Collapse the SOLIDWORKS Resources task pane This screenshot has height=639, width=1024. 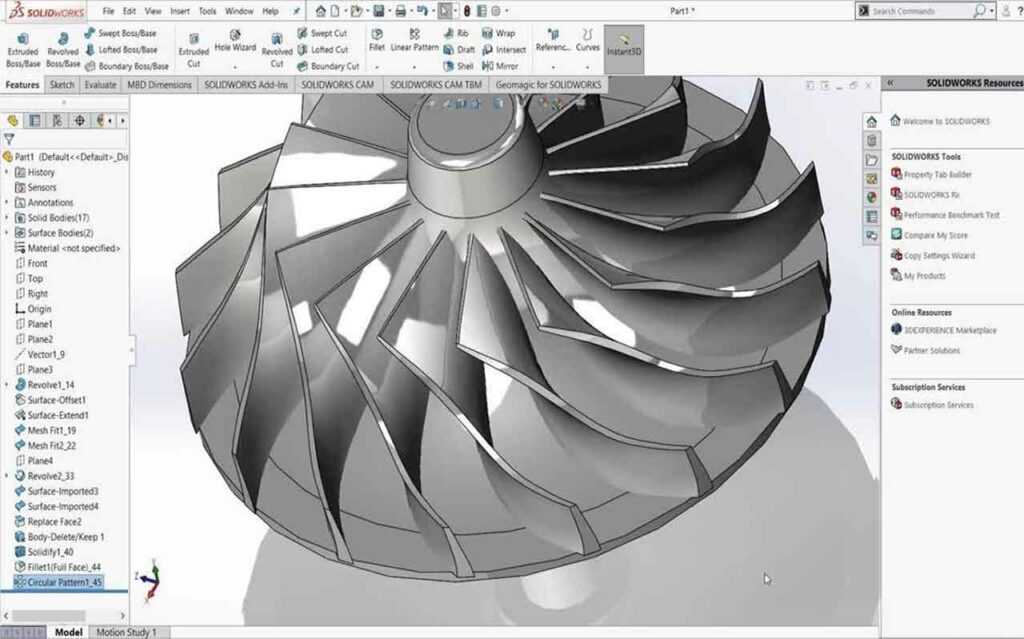pos(889,83)
